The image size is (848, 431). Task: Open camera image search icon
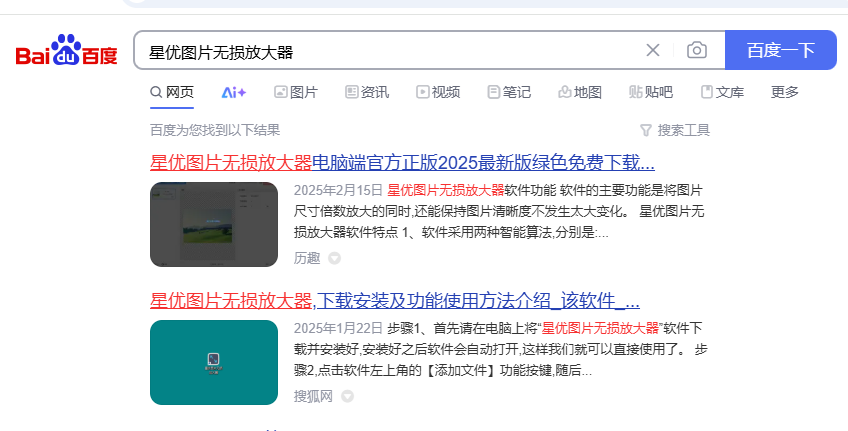click(x=697, y=50)
